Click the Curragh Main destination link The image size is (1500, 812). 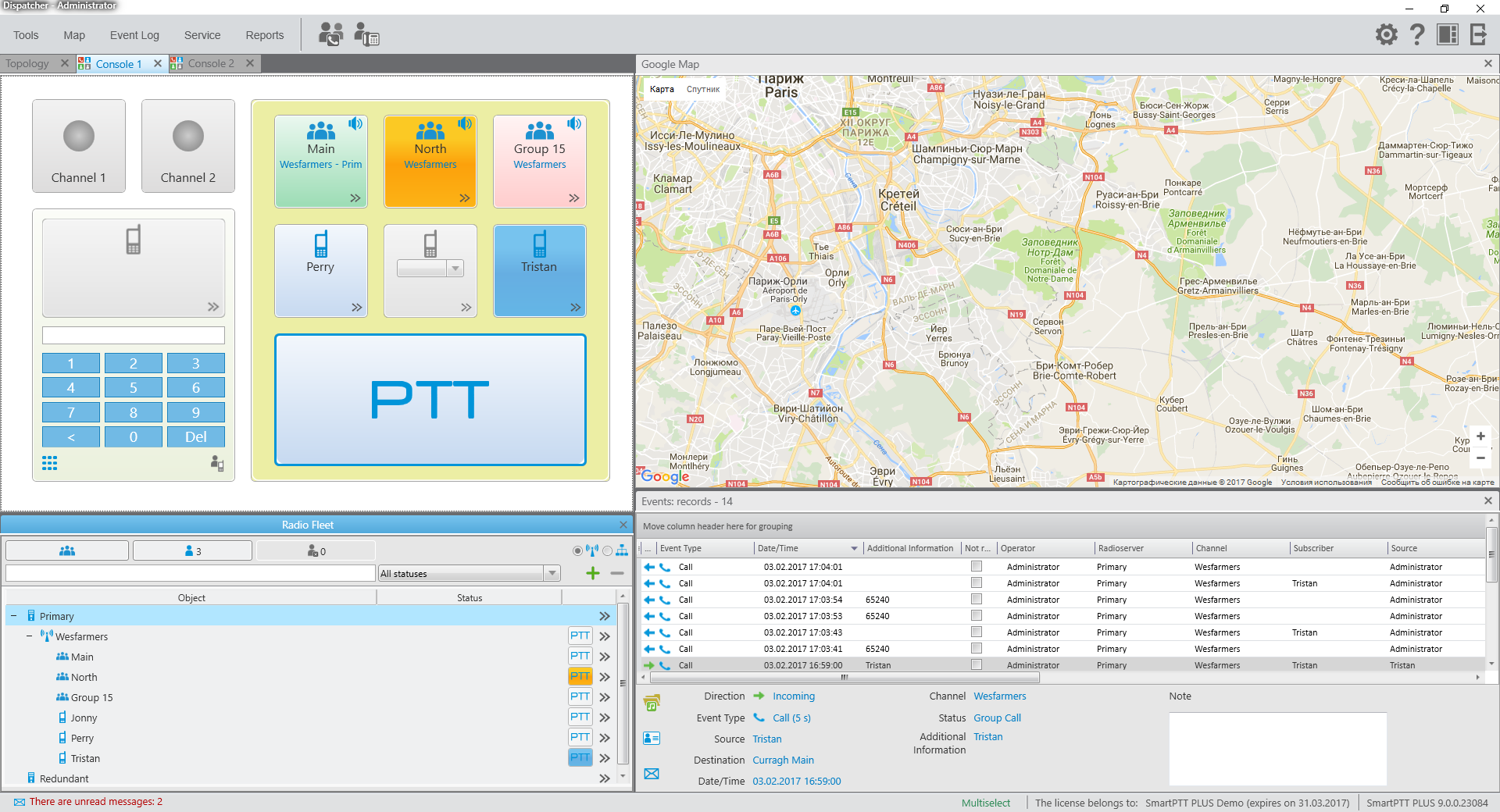[783, 760]
